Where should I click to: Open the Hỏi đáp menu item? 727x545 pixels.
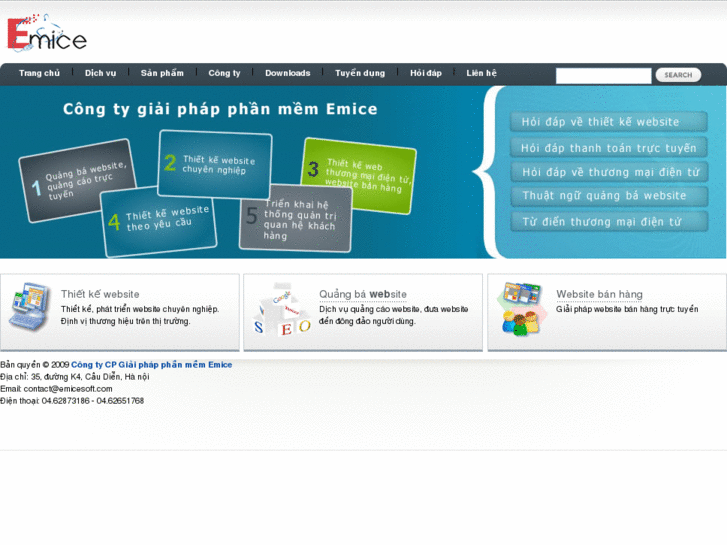click(x=426, y=73)
